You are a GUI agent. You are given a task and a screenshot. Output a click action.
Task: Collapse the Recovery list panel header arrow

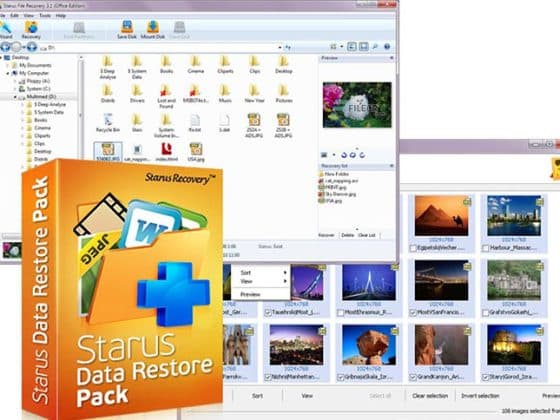click(x=391, y=166)
